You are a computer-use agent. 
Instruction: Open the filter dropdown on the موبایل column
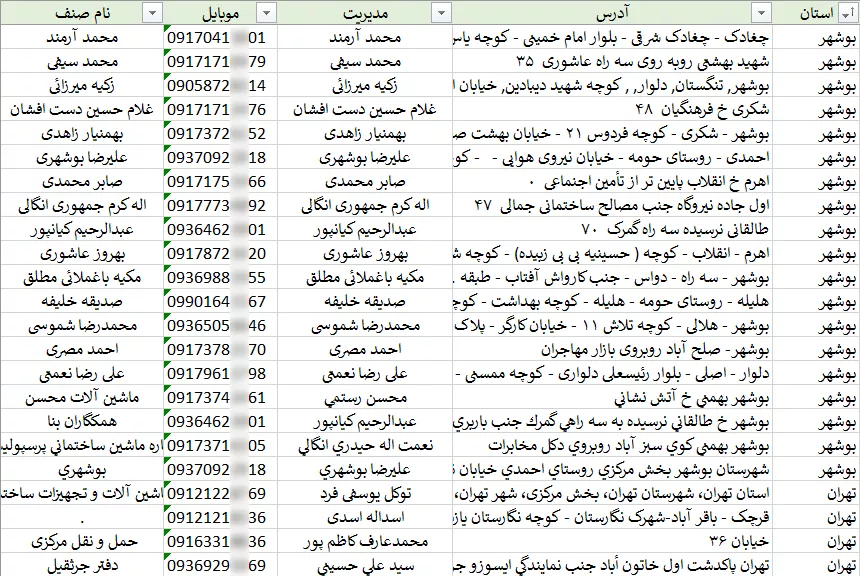267,13
